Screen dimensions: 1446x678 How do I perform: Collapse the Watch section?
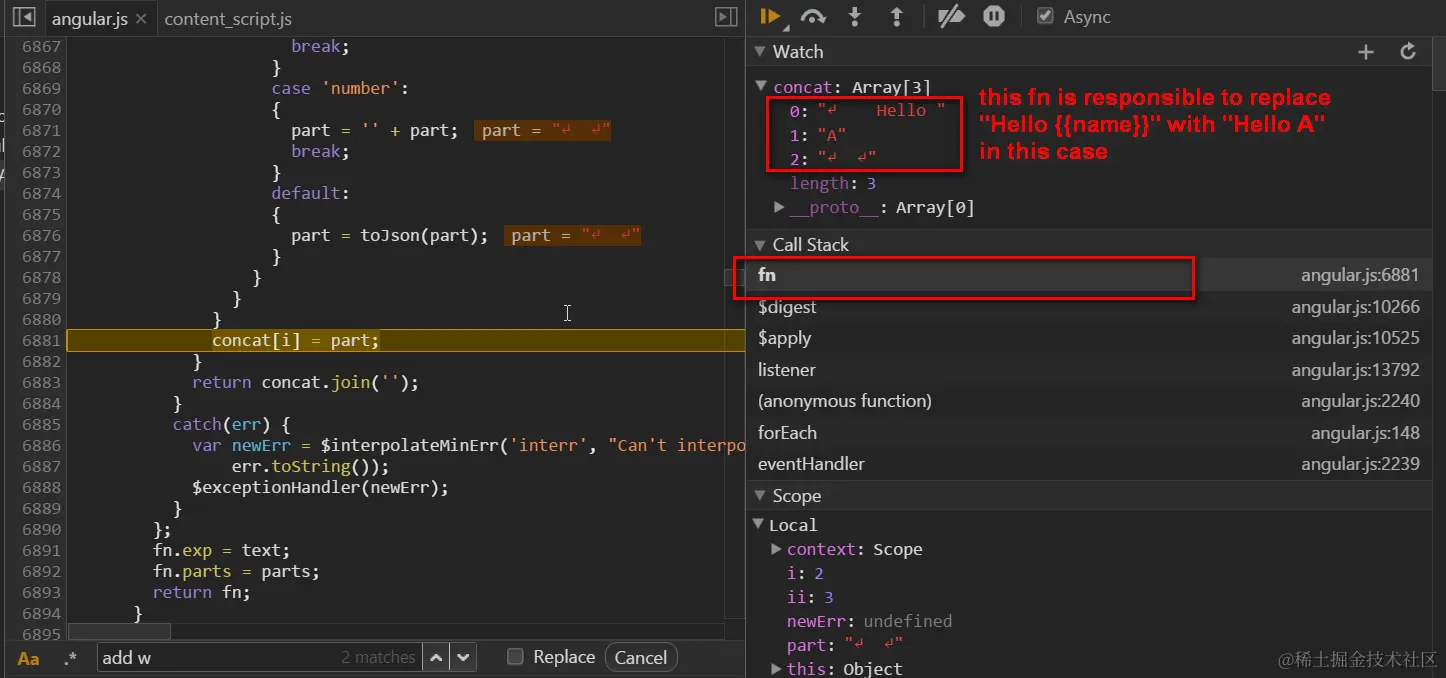(759, 52)
